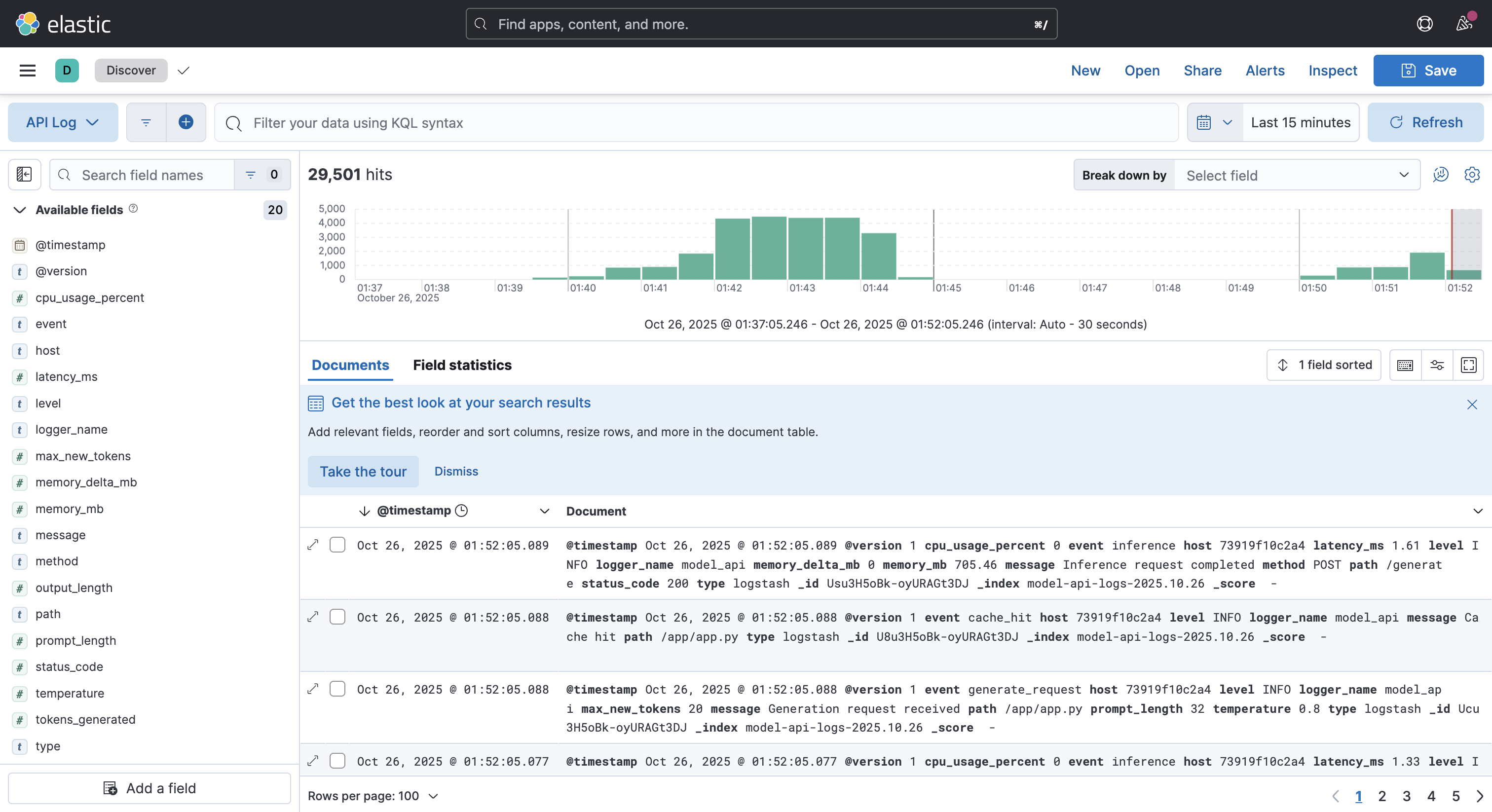Screen dimensions: 1492x812
Task: Open the hamburger navigation menu
Action: (27, 70)
